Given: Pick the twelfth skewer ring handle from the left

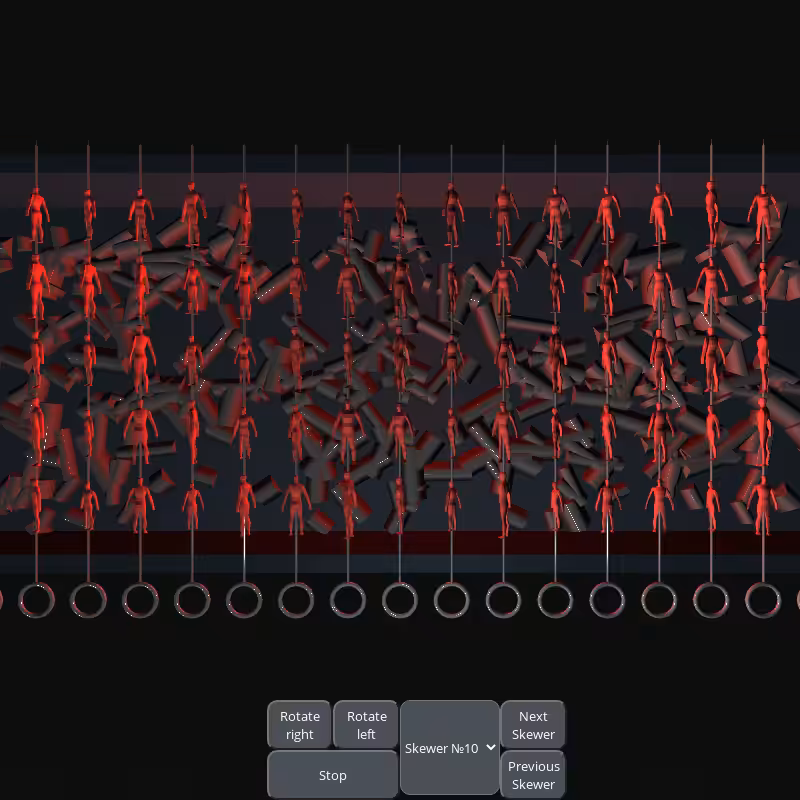Looking at the screenshot, I should [607, 600].
